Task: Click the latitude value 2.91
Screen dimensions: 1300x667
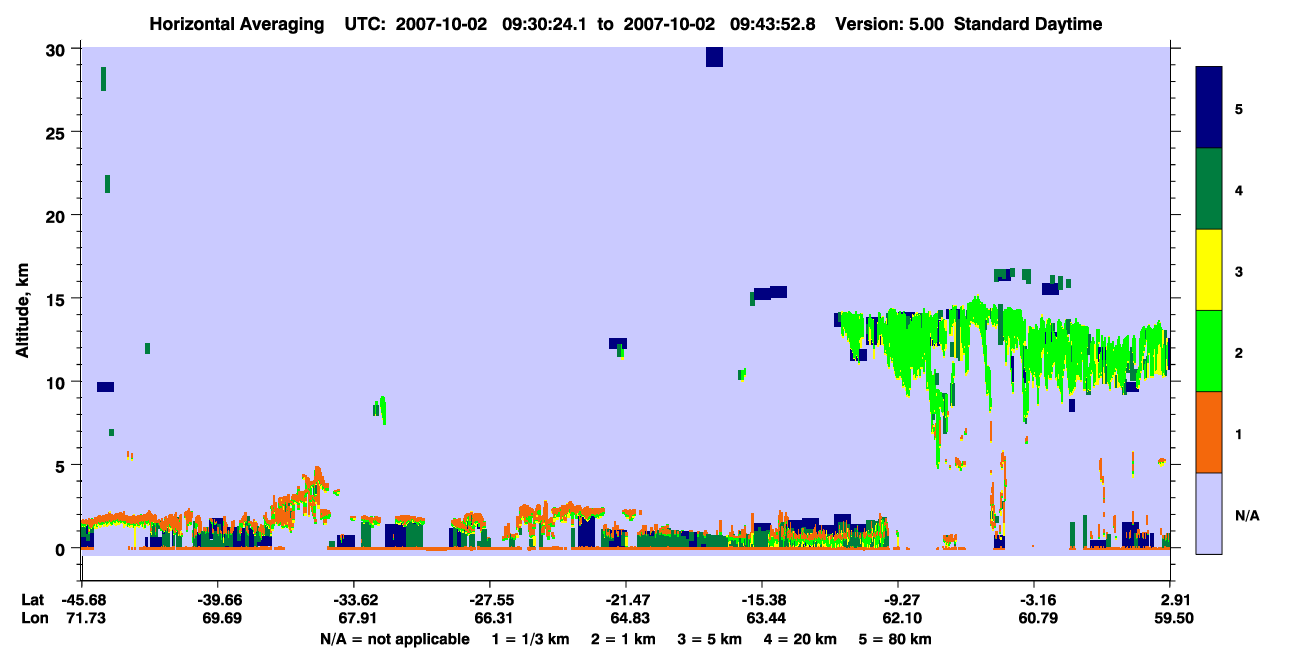Action: 1176,600
